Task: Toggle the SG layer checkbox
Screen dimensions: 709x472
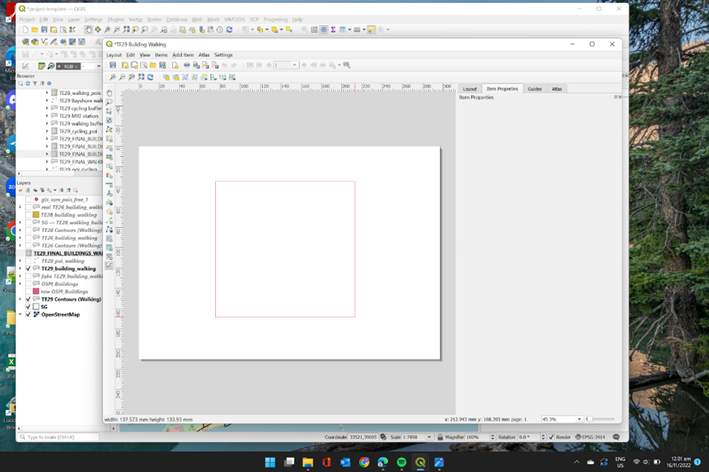Action: point(28,306)
